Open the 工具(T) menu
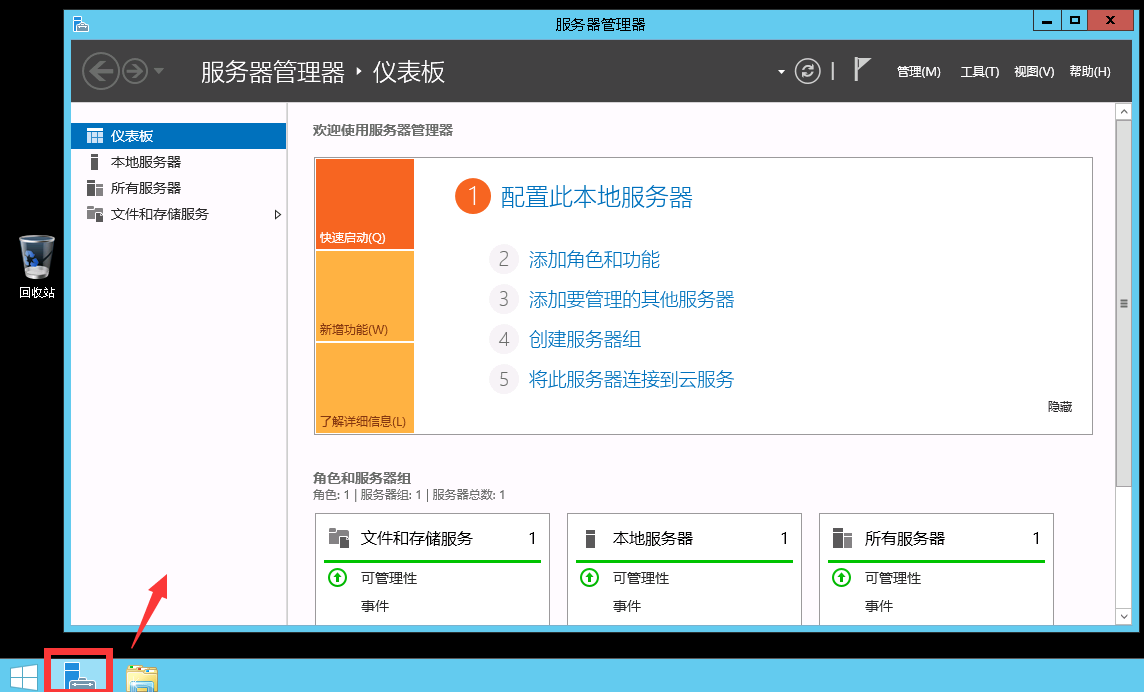The image size is (1144, 692). click(x=979, y=72)
